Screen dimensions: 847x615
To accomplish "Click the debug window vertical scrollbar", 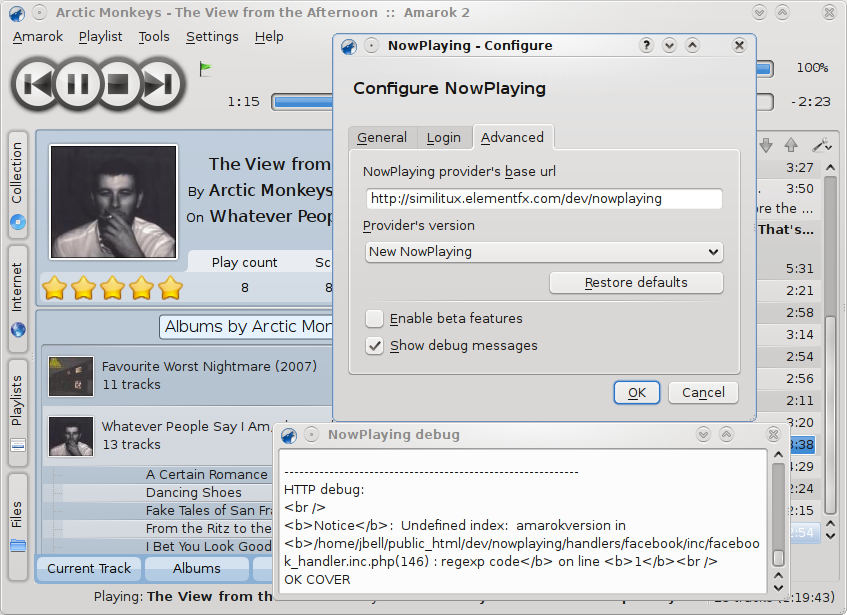I will pyautogui.click(x=778, y=521).
